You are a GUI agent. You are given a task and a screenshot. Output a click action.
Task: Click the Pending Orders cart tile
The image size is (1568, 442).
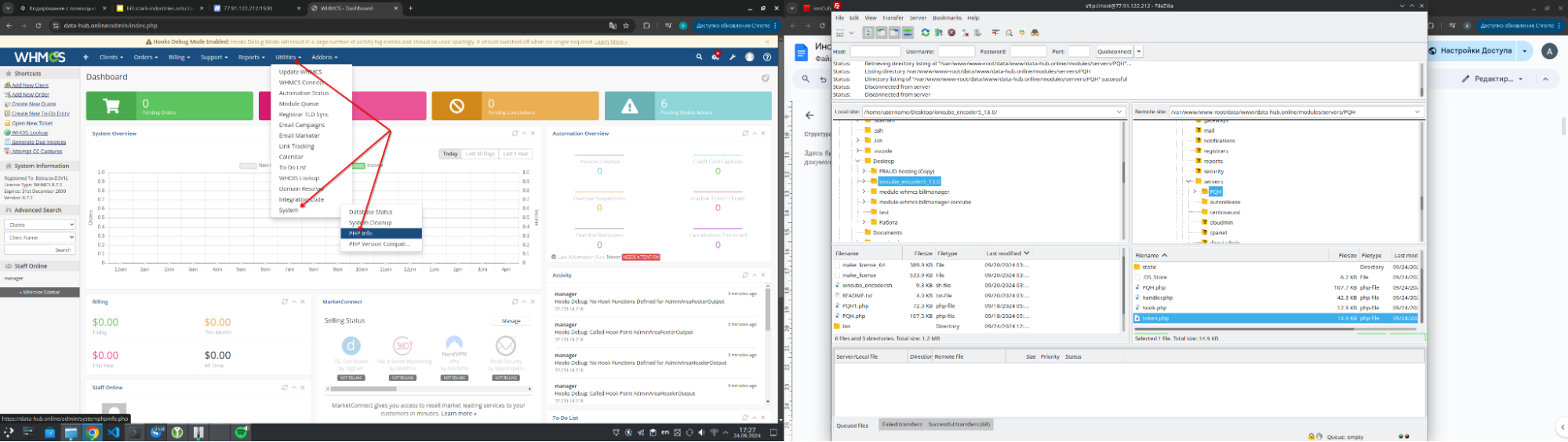(x=169, y=106)
